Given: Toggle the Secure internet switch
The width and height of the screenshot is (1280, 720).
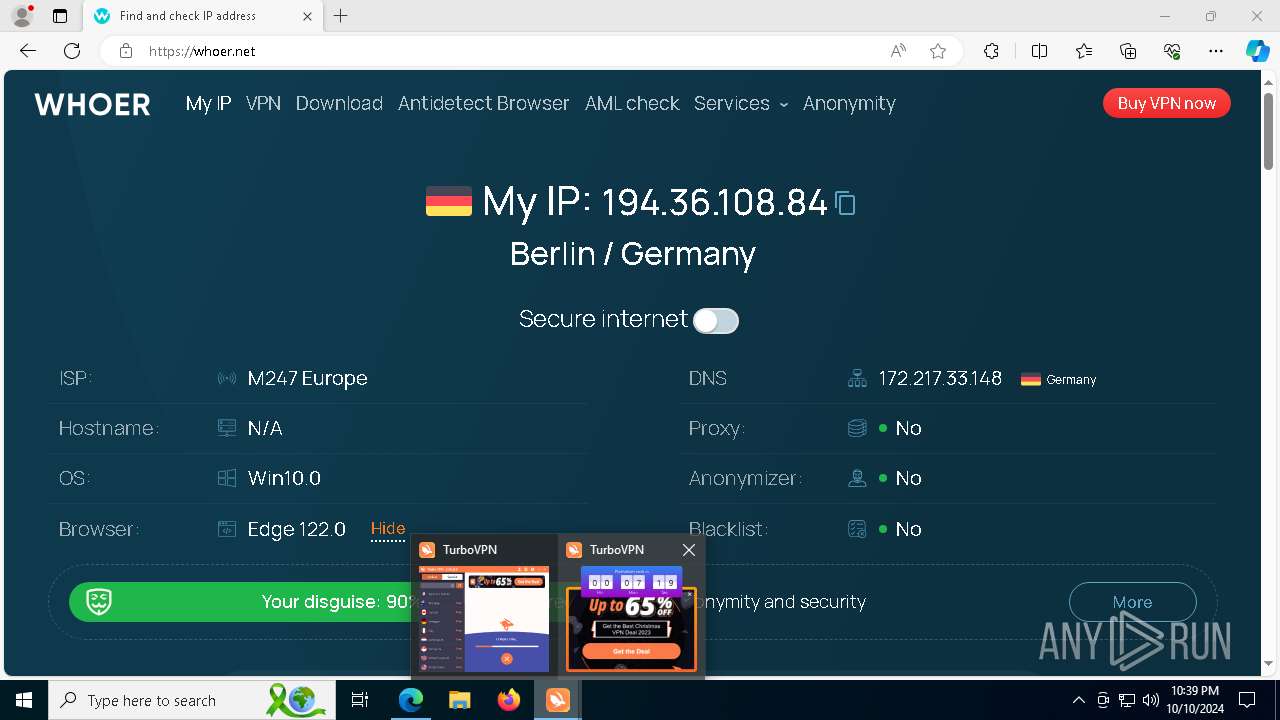Looking at the screenshot, I should [x=716, y=320].
